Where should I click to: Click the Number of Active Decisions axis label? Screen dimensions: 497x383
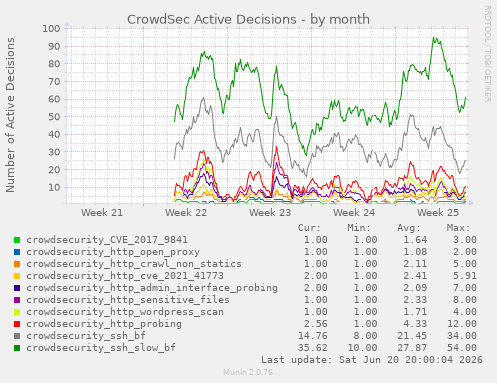tap(10, 115)
